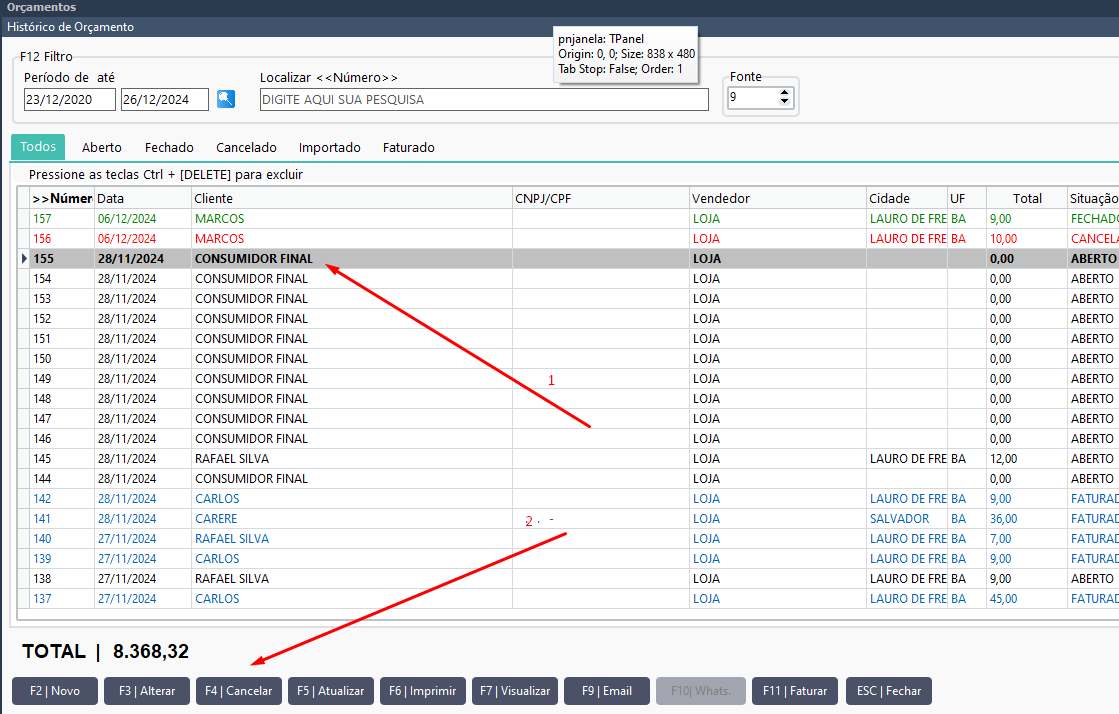Decrease font size with down stepper arrow
This screenshot has height=714, width=1119.
click(784, 101)
